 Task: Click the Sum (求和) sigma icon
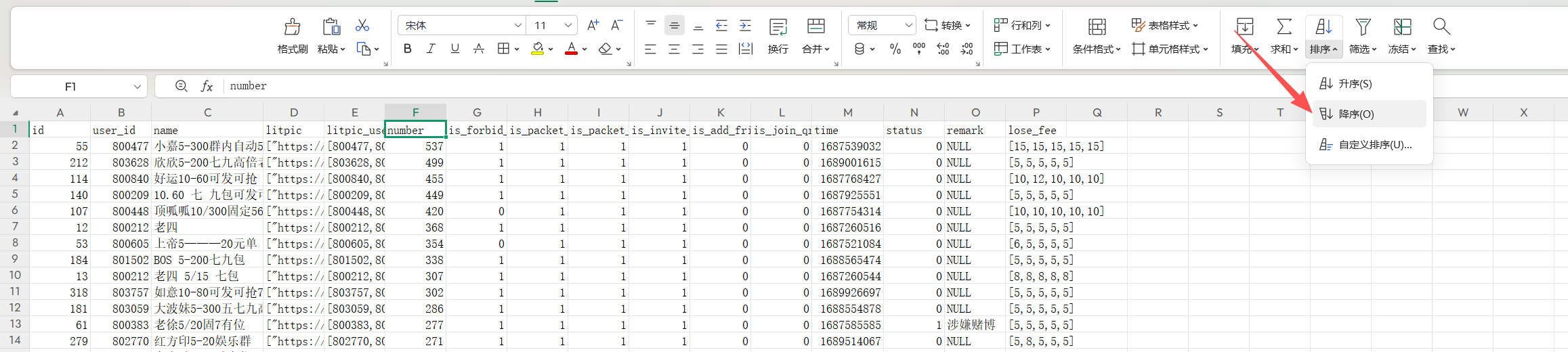1284,27
